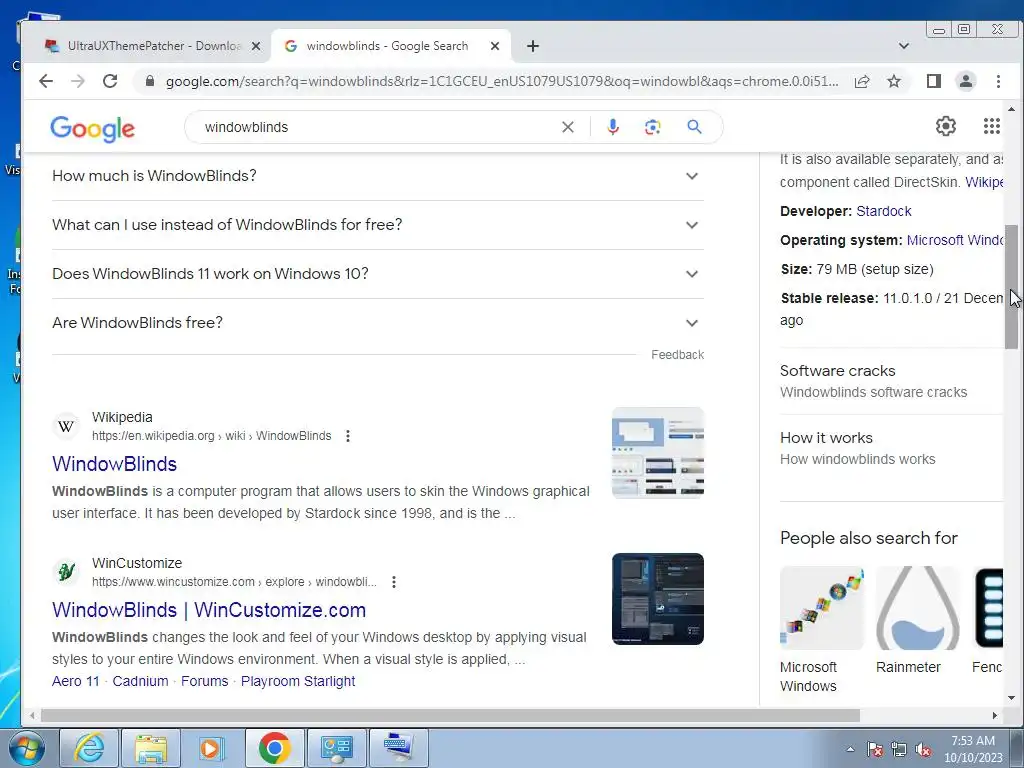1024x768 pixels.
Task: Expand 'Does WindowBlinds 11 work on Windows 10?'
Action: tap(377, 274)
